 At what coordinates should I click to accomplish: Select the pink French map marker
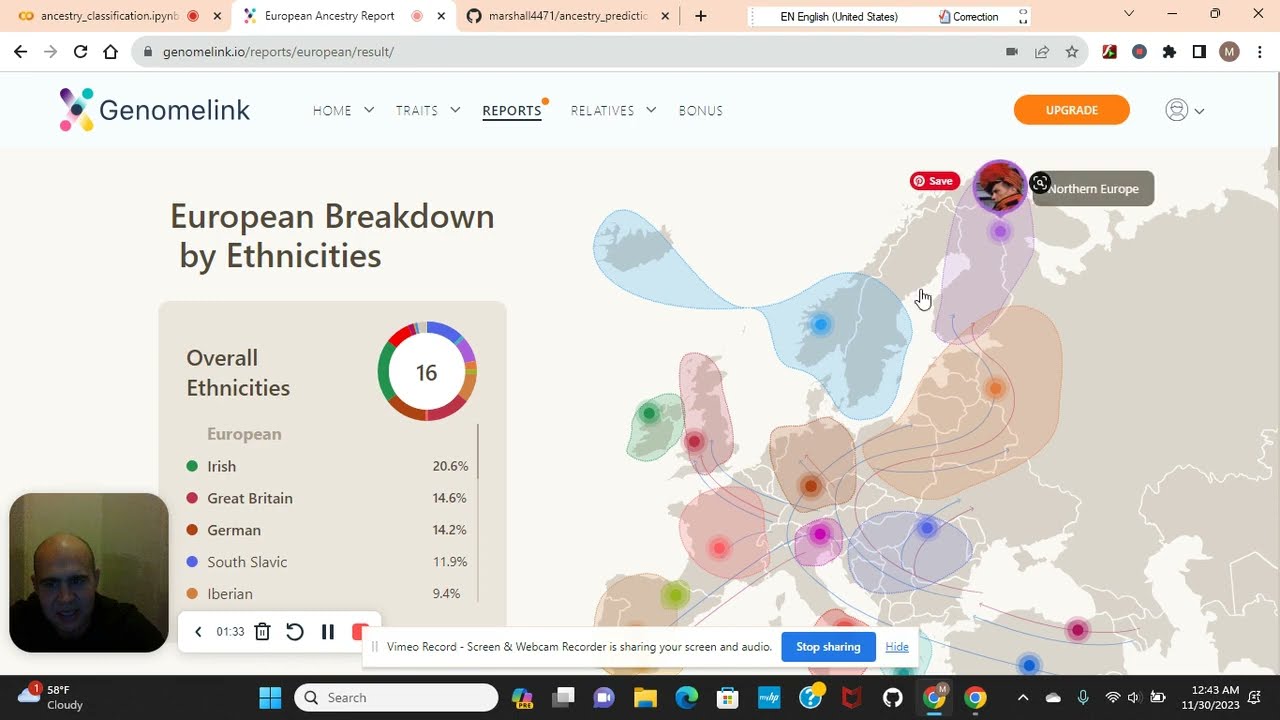click(718, 547)
